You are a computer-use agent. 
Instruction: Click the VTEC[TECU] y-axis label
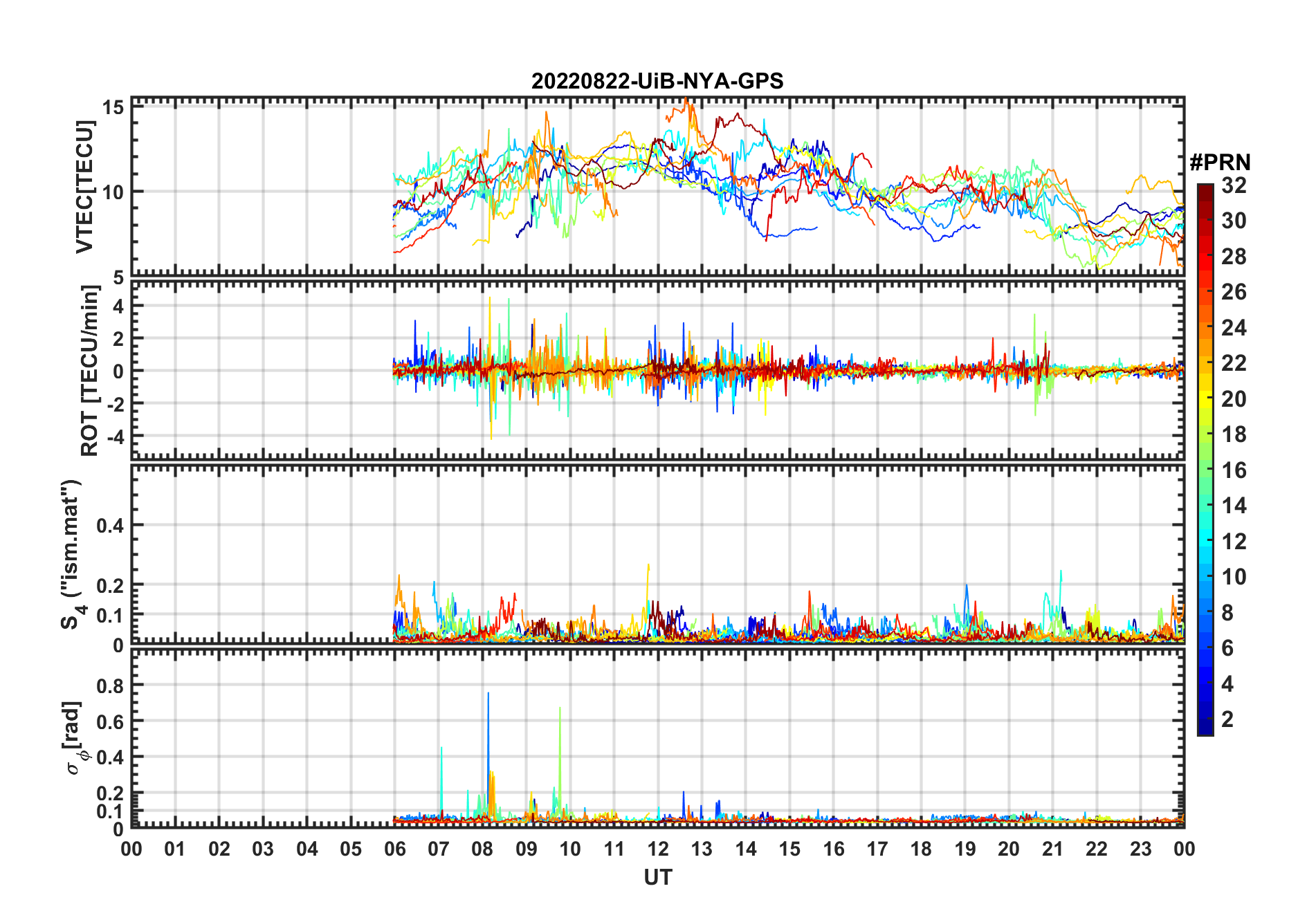tap(84, 186)
